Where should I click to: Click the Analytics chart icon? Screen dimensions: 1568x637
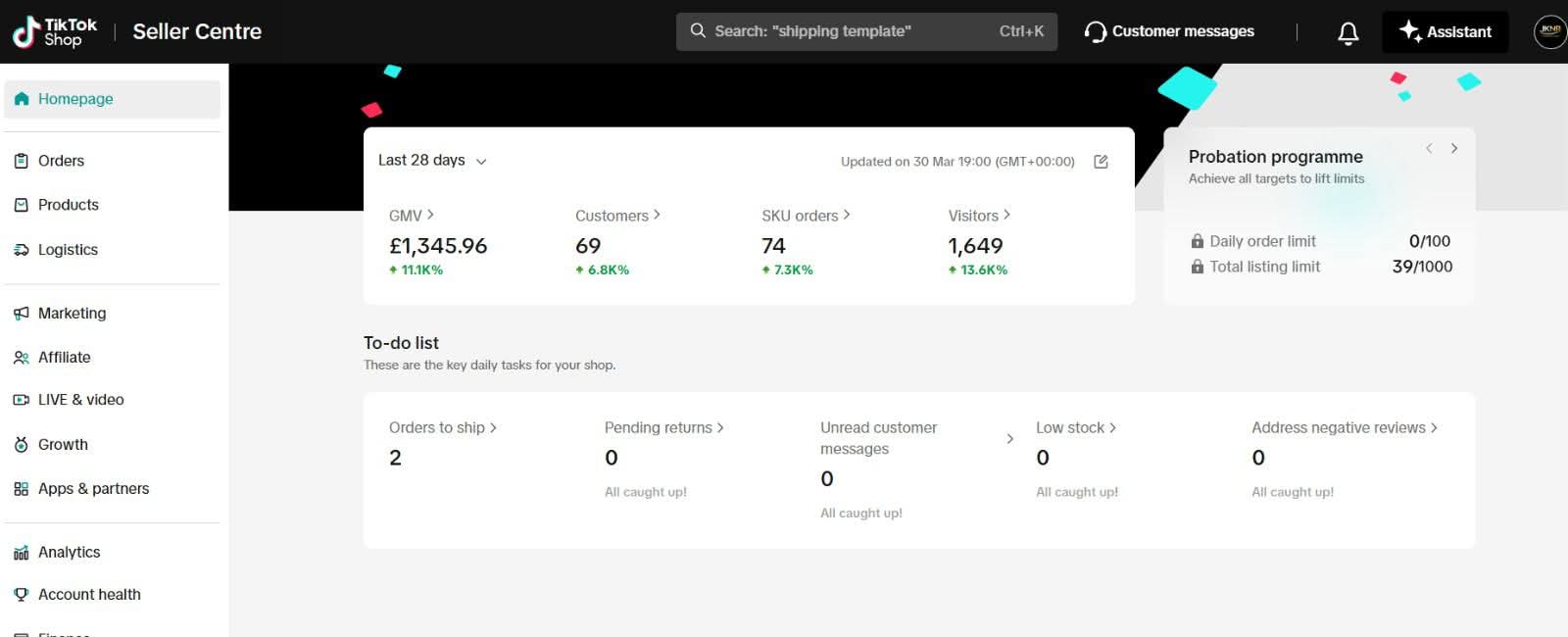tap(22, 553)
